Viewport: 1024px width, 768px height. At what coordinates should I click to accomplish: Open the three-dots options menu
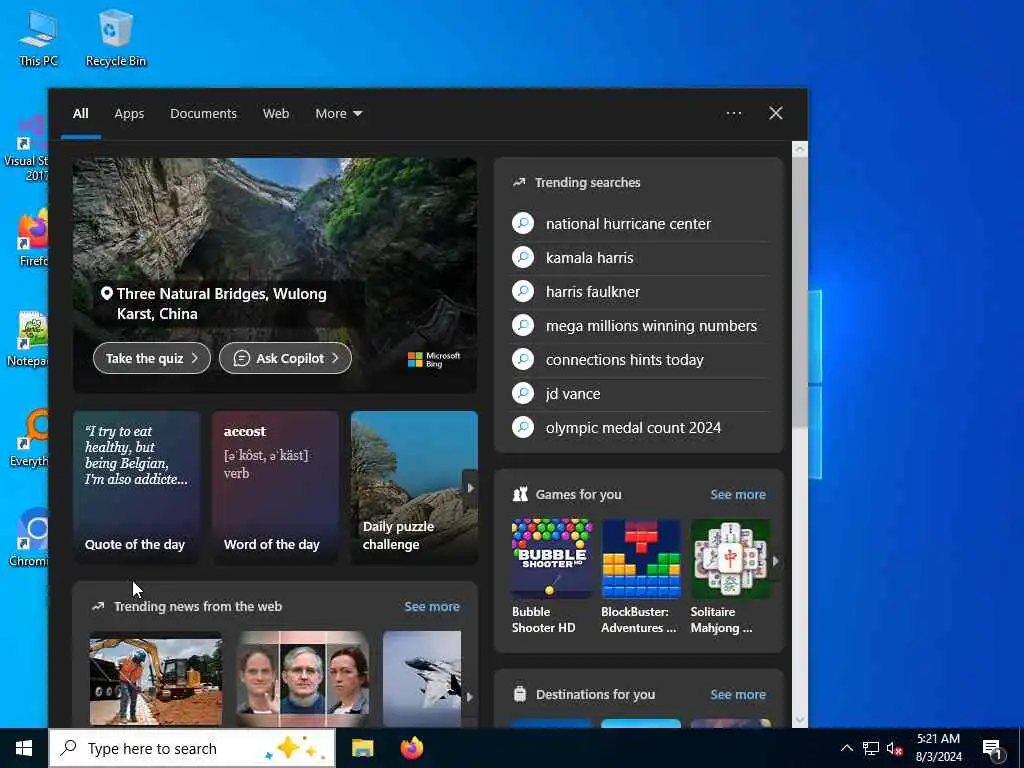734,114
